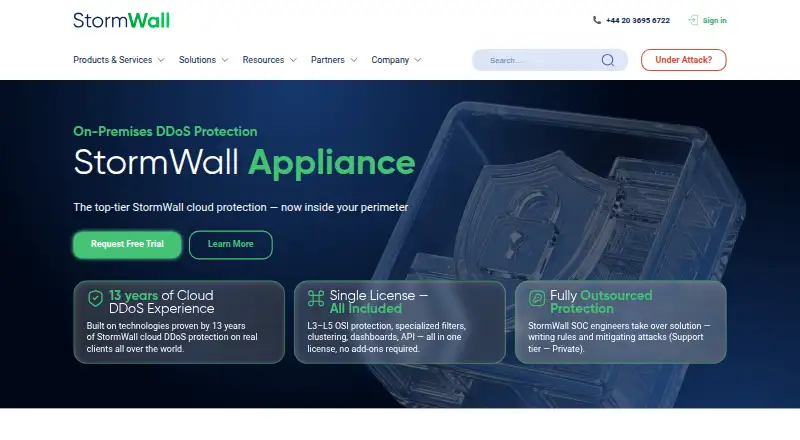800x440 pixels.
Task: Expand the Company chevron
Action: coord(418,60)
